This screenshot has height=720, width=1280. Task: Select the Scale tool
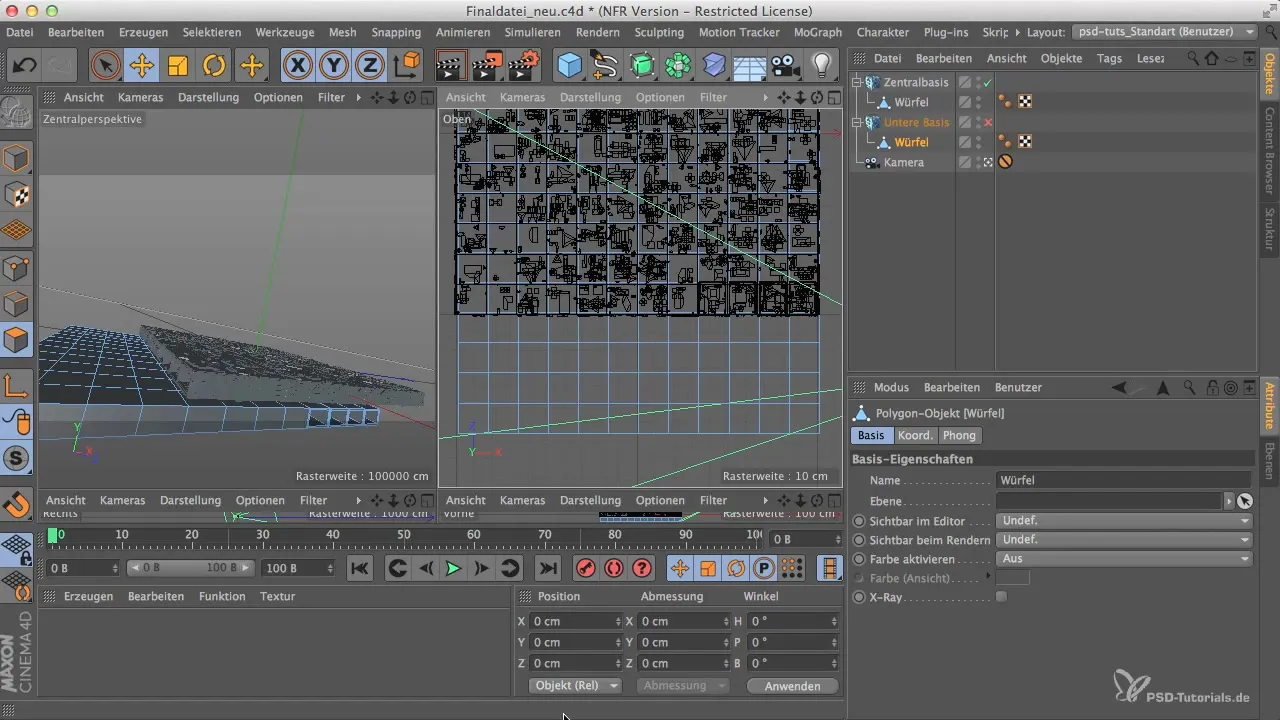click(x=177, y=66)
